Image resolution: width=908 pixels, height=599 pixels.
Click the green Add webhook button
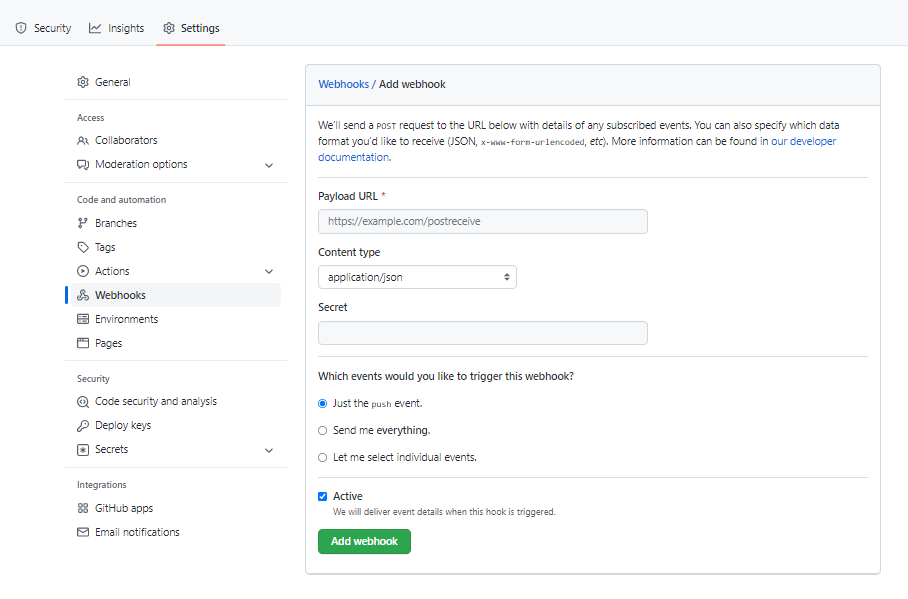pyautogui.click(x=364, y=541)
